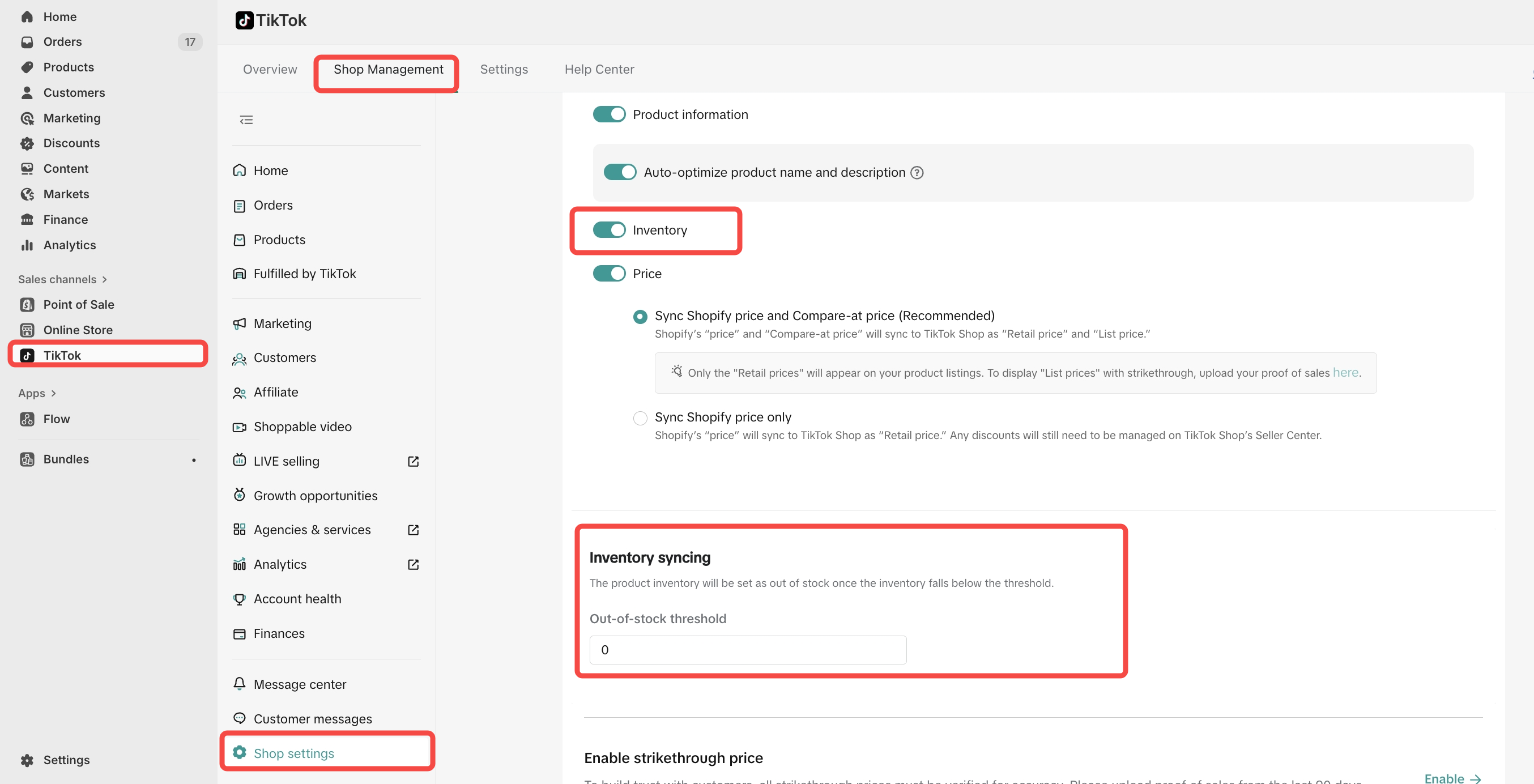1534x784 pixels.
Task: Open Fulfilled by TikTok section
Action: click(304, 274)
